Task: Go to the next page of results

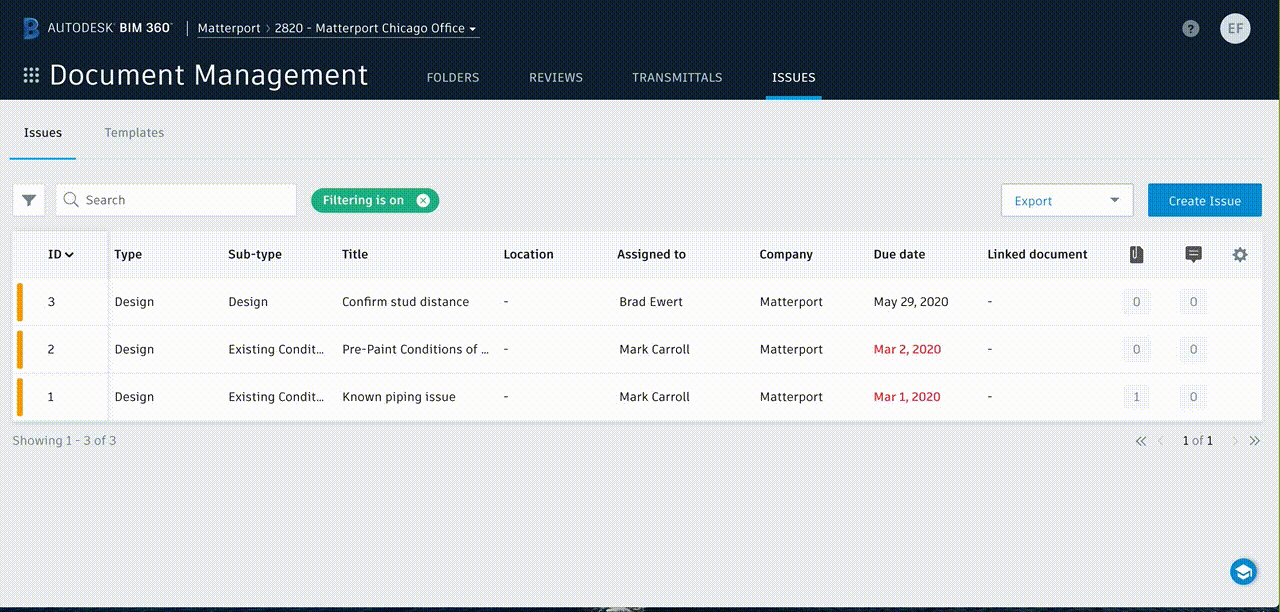Action: pyautogui.click(x=1235, y=441)
